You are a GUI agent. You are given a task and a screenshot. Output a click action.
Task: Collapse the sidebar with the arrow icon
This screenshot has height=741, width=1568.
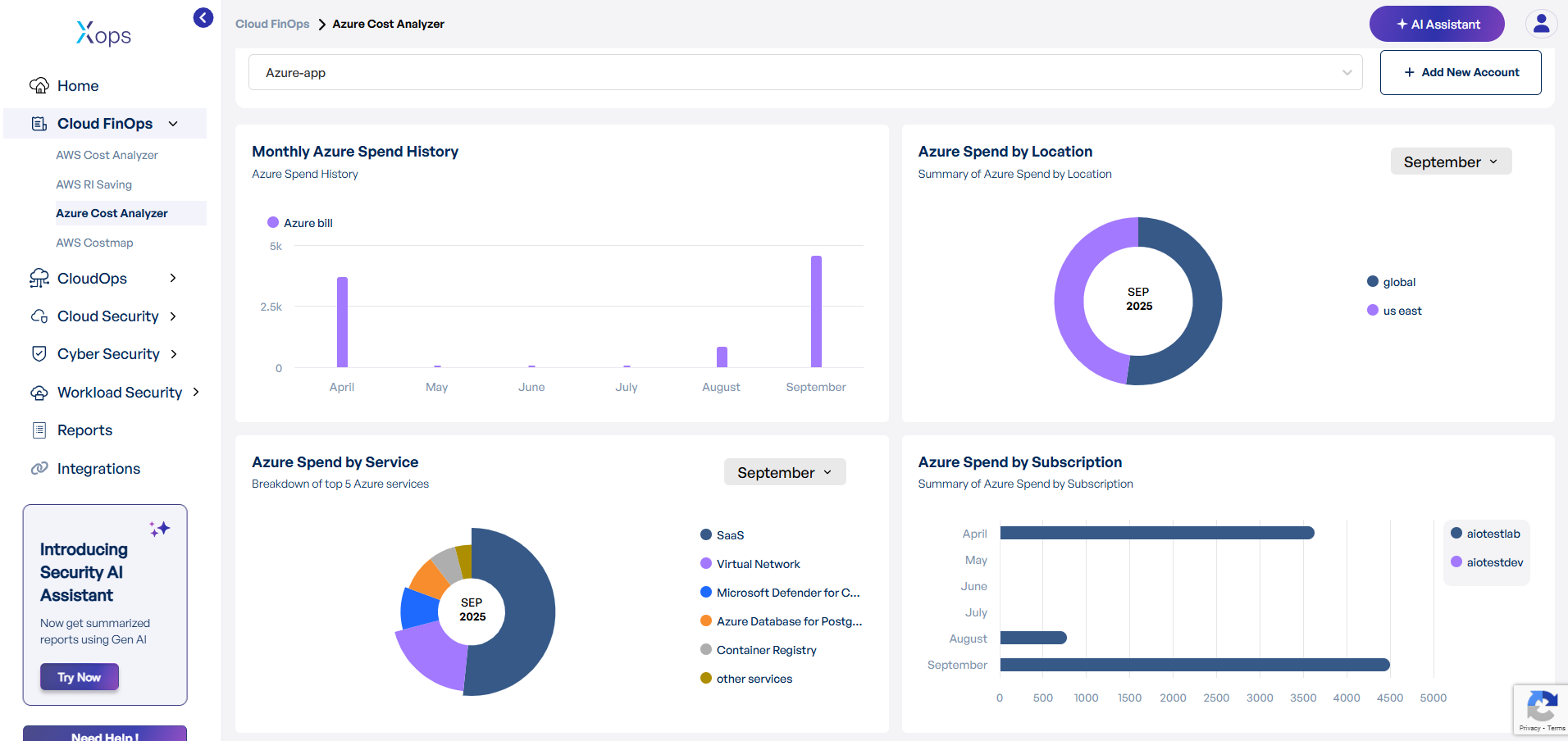203,18
